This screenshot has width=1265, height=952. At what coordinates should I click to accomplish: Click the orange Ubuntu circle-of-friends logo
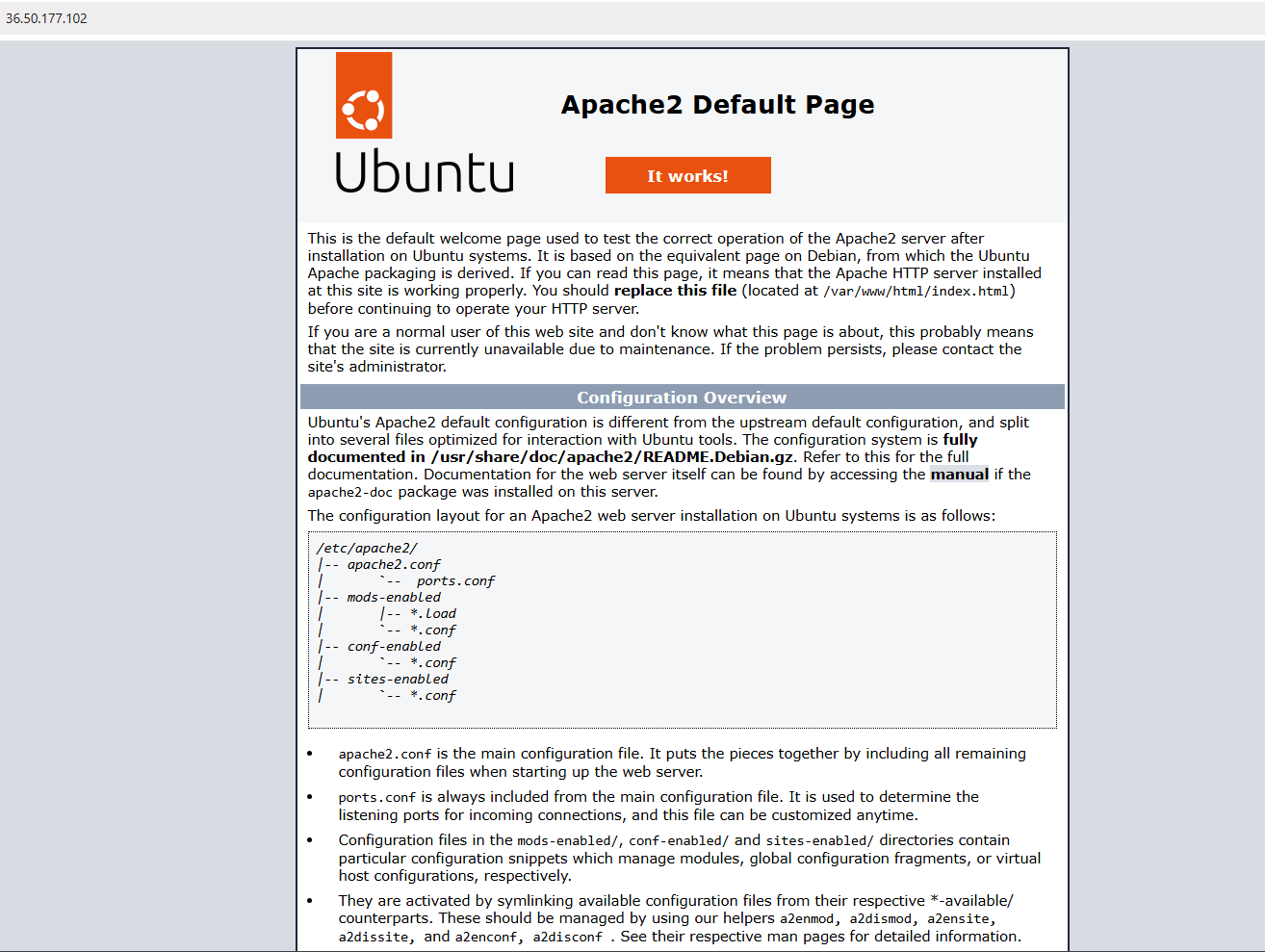click(x=364, y=95)
